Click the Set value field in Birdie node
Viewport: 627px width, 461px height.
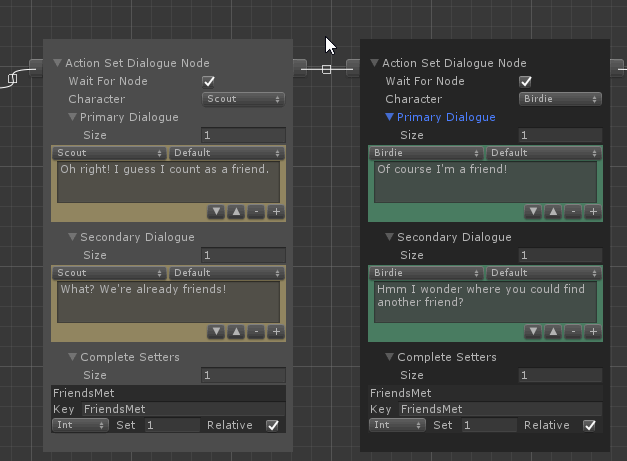pyautogui.click(x=489, y=425)
